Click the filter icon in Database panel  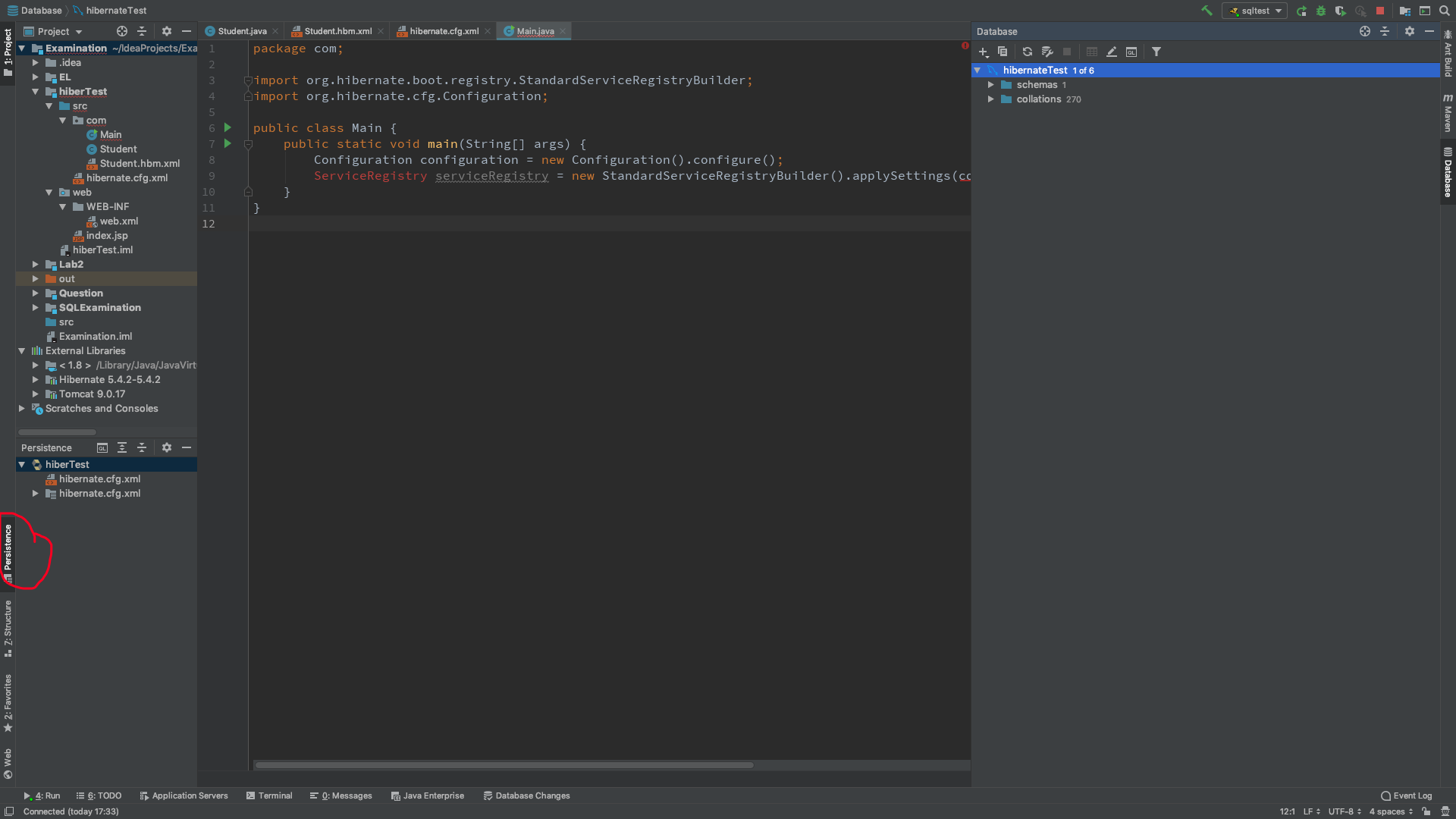(x=1156, y=52)
